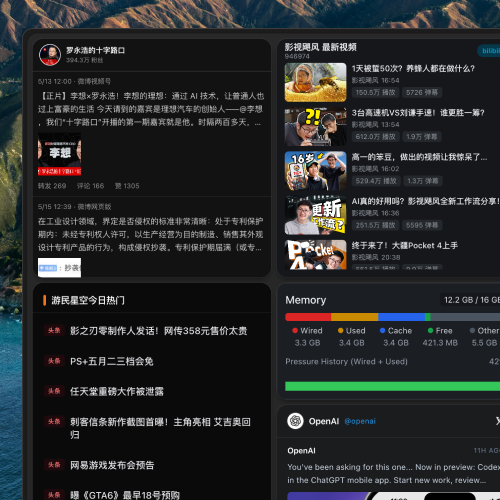Open video title 高一的芋豆 做出的视频让我惊呆了
This screenshot has height=500, width=500.
[x=419, y=157]
